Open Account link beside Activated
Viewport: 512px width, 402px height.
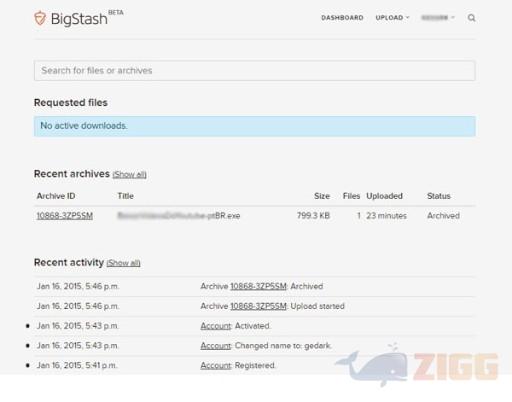[x=216, y=326]
